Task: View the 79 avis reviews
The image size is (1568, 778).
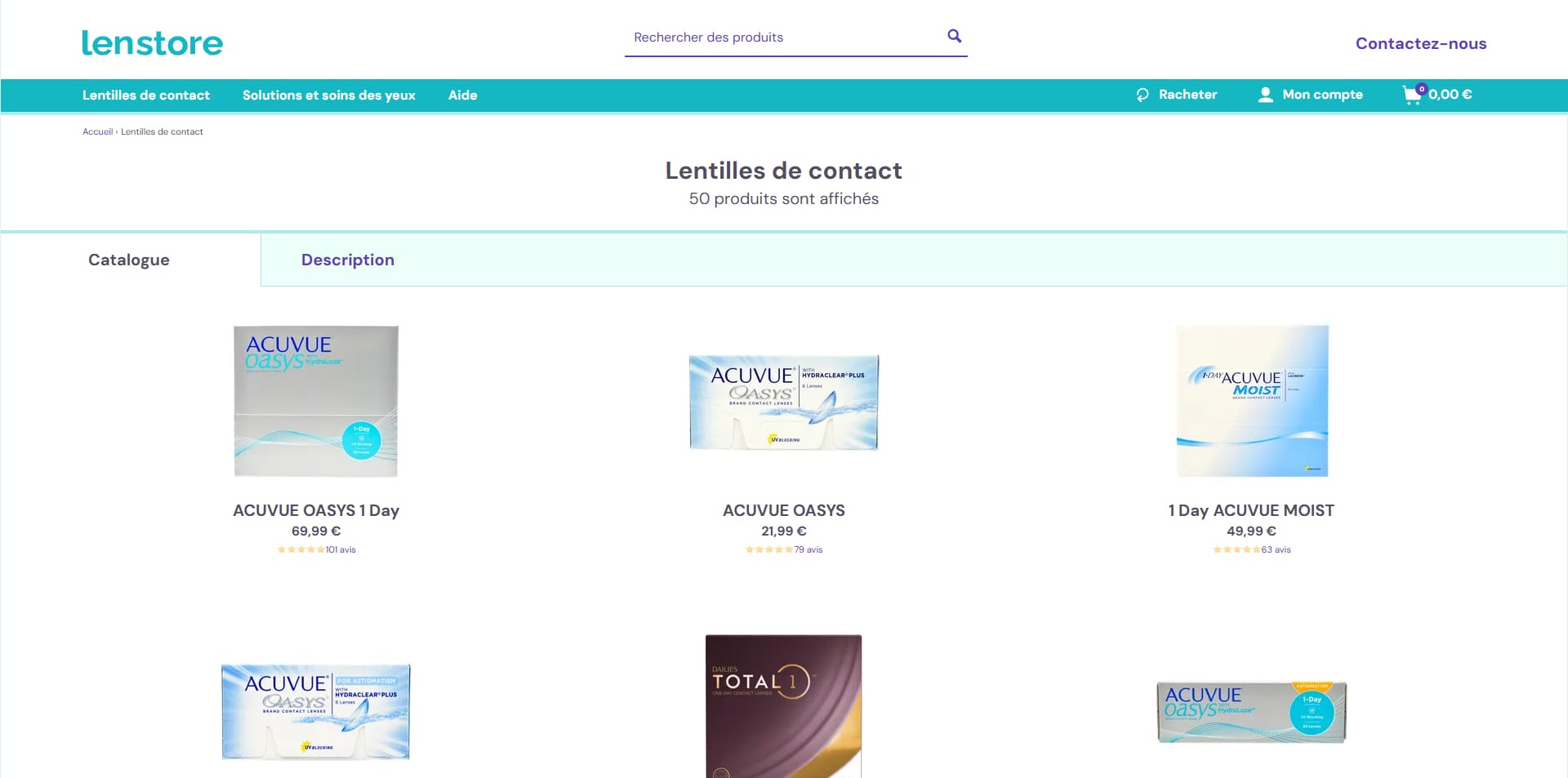Action: tap(808, 549)
